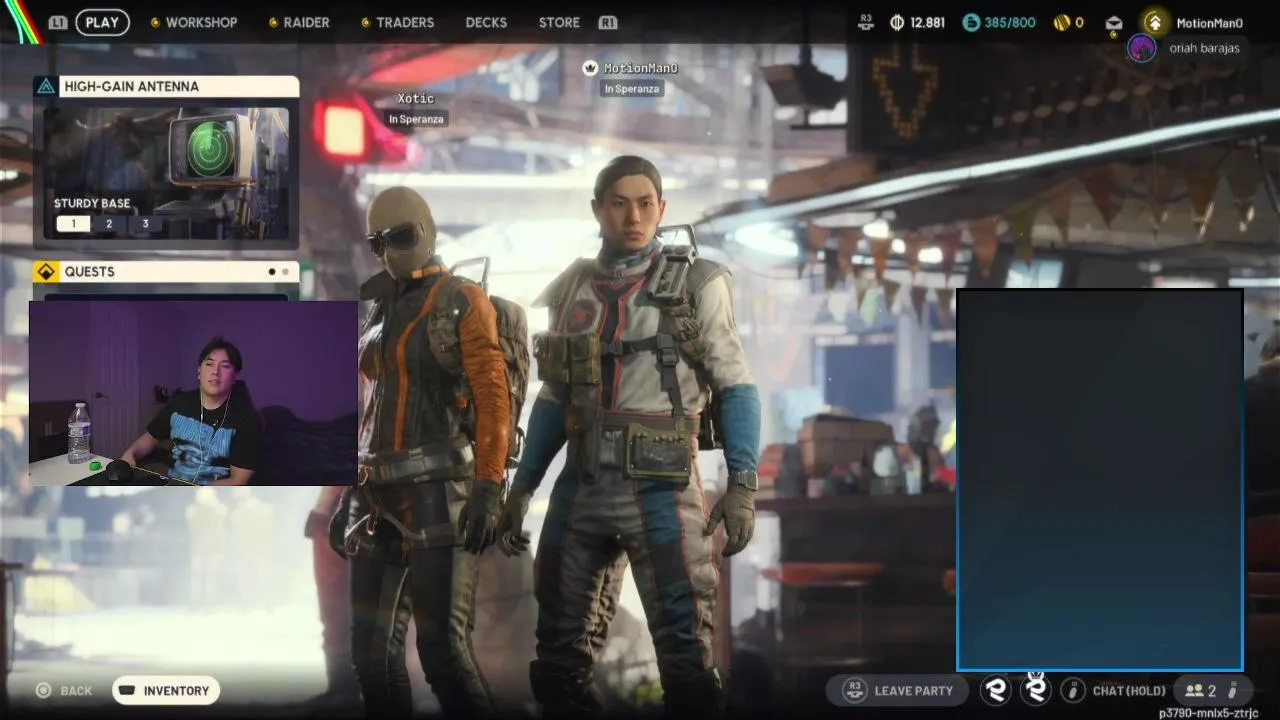Click the player level-up badge icon
The image size is (1280, 720).
click(x=1154, y=22)
